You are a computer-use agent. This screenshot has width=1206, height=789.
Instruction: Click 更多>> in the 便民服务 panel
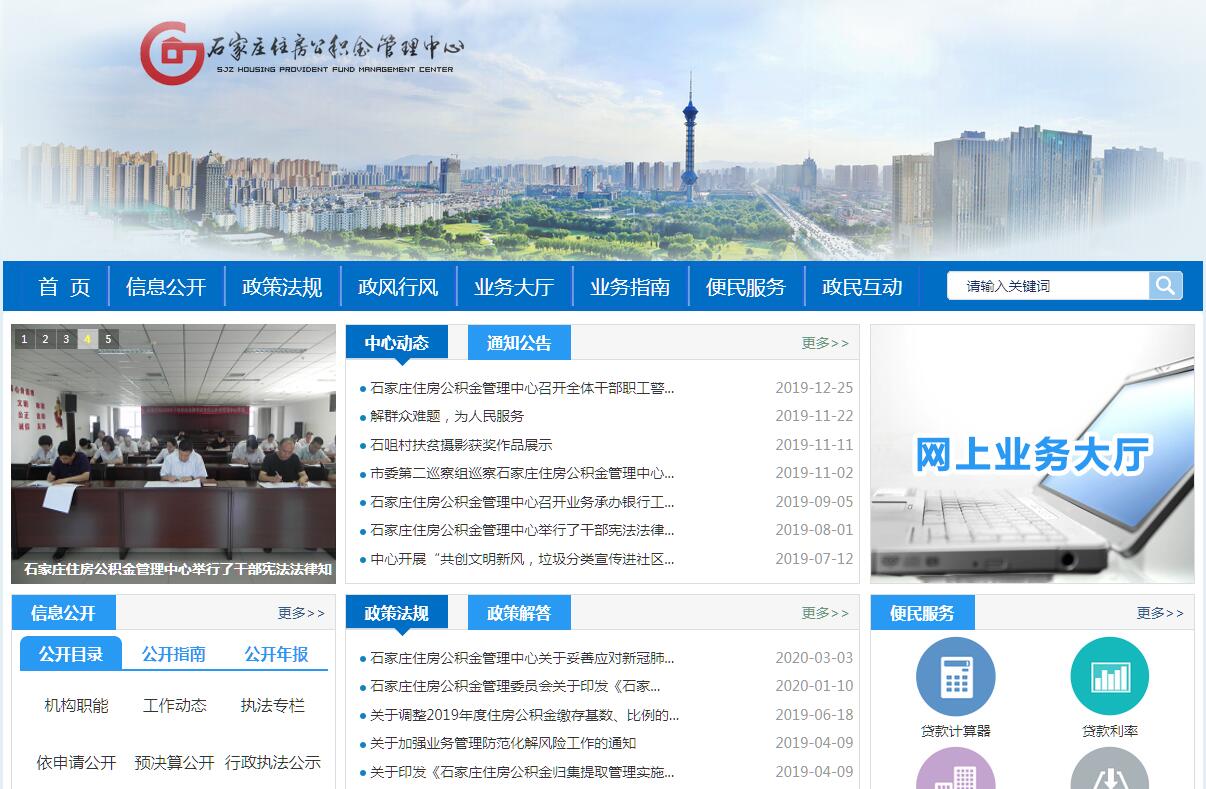coord(1160,613)
